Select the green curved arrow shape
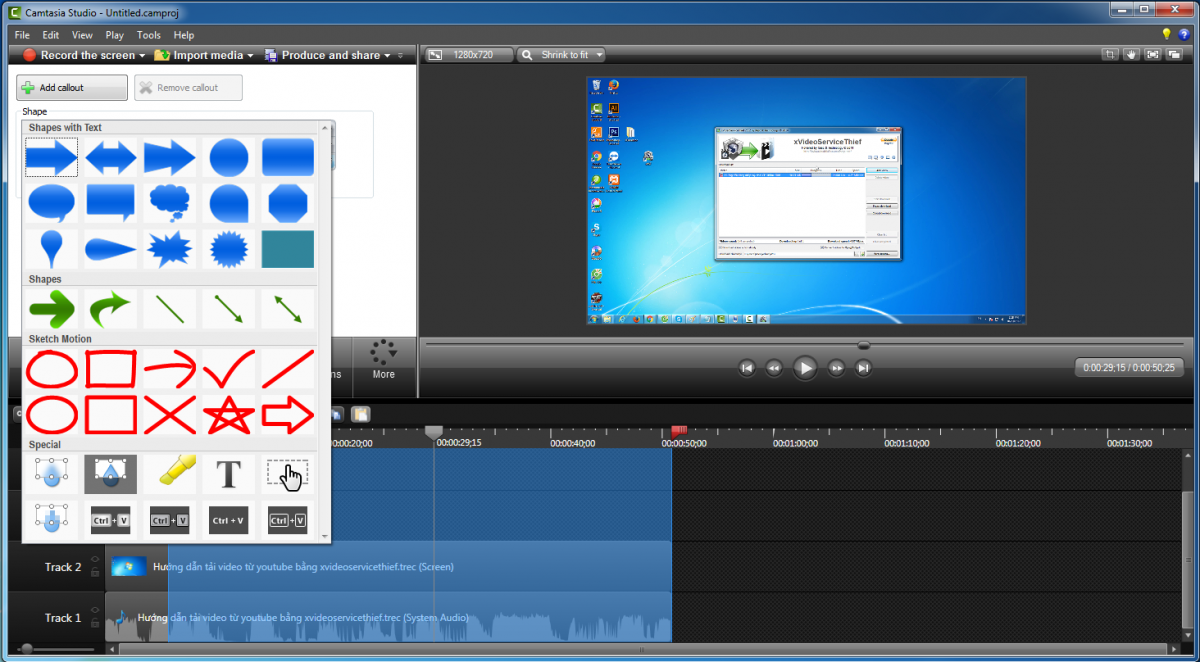 [110, 309]
